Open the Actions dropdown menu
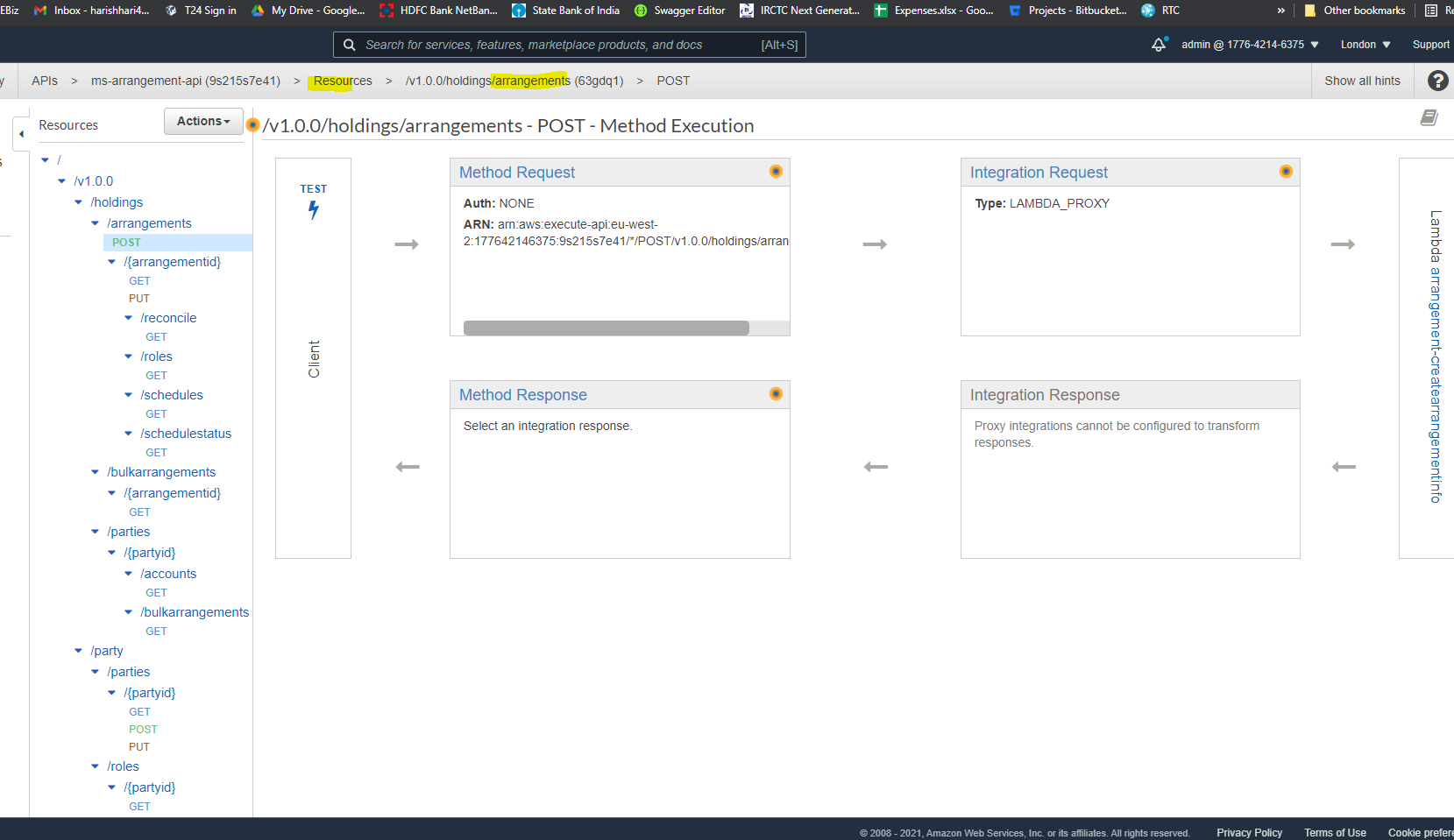The width and height of the screenshot is (1454, 840). click(203, 122)
